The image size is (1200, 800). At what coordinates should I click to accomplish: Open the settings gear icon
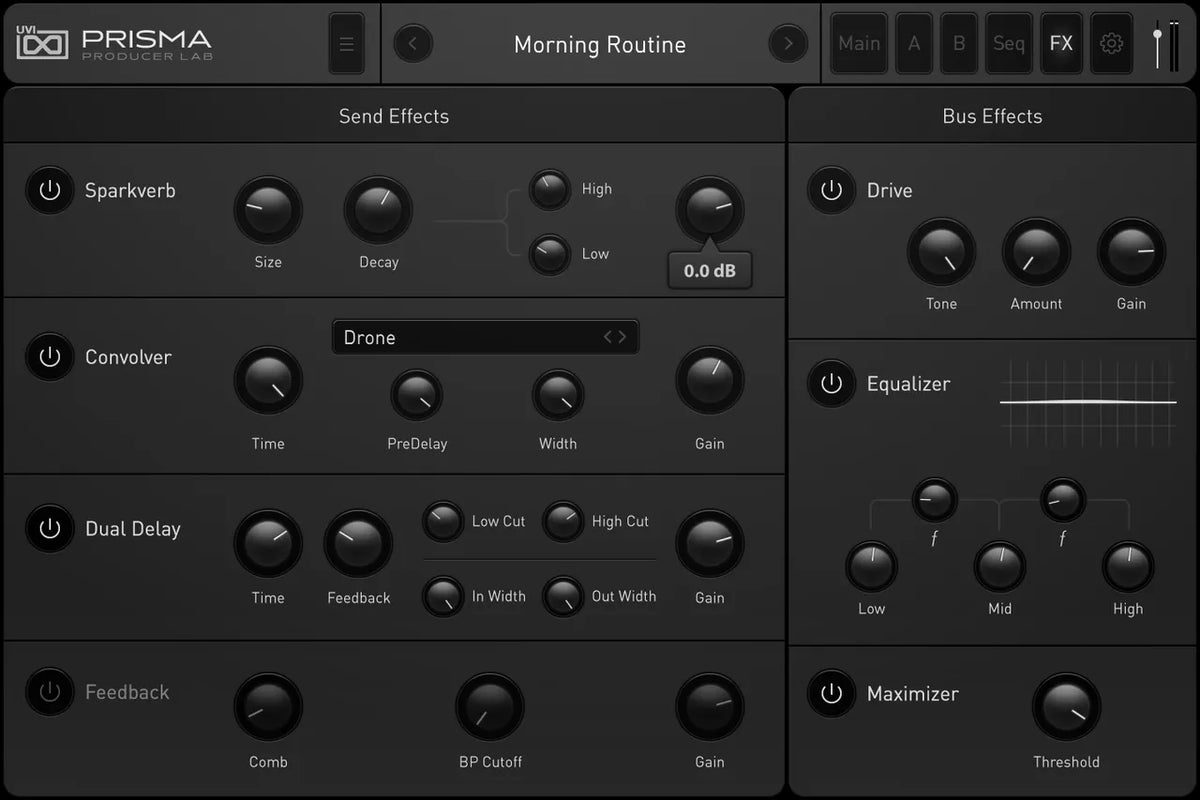click(x=1111, y=44)
